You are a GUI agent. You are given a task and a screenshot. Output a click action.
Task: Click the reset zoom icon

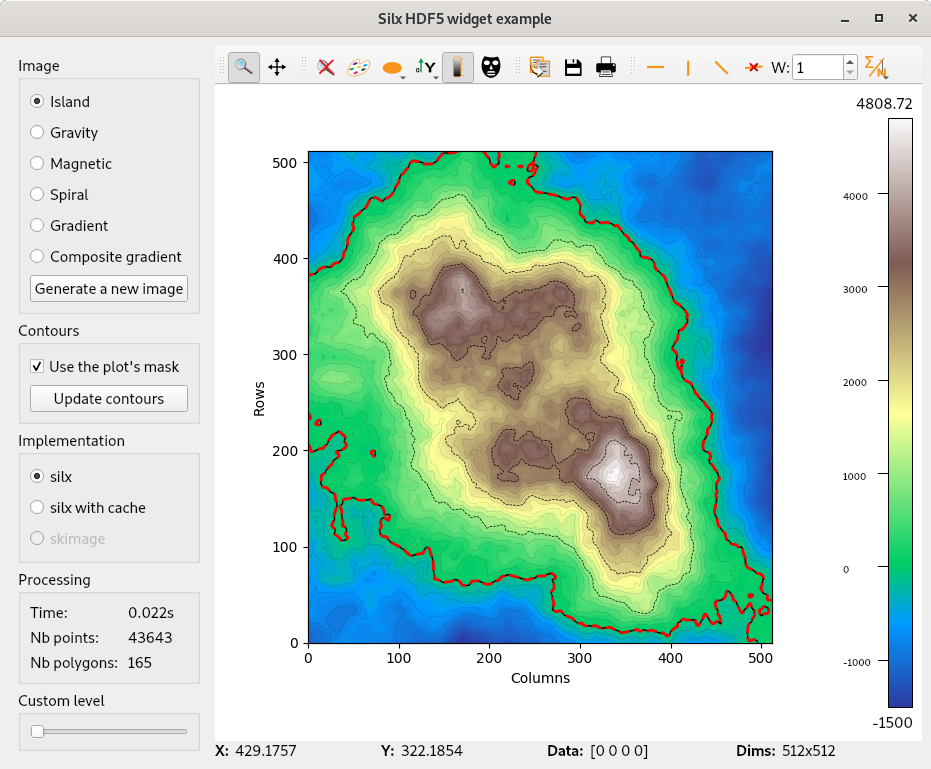pos(326,67)
